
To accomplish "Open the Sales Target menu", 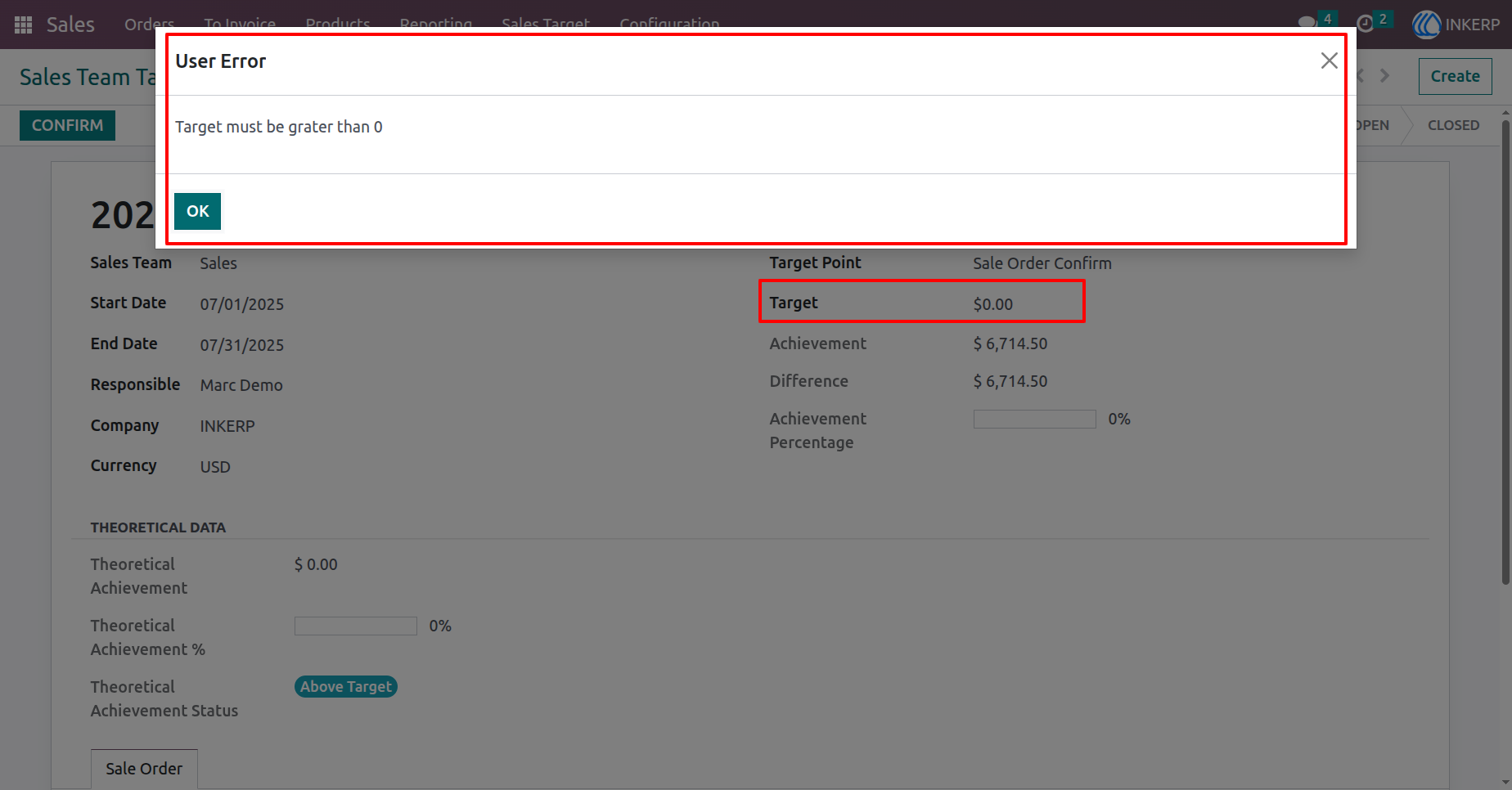I will (546, 25).
